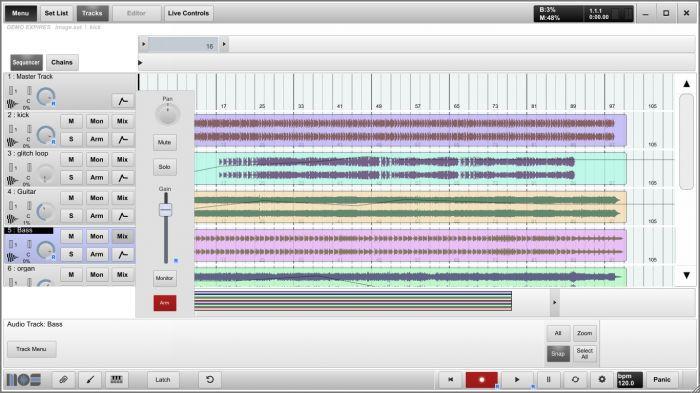
Task: Click the red Arm button in mix panel
Action: 165,303
